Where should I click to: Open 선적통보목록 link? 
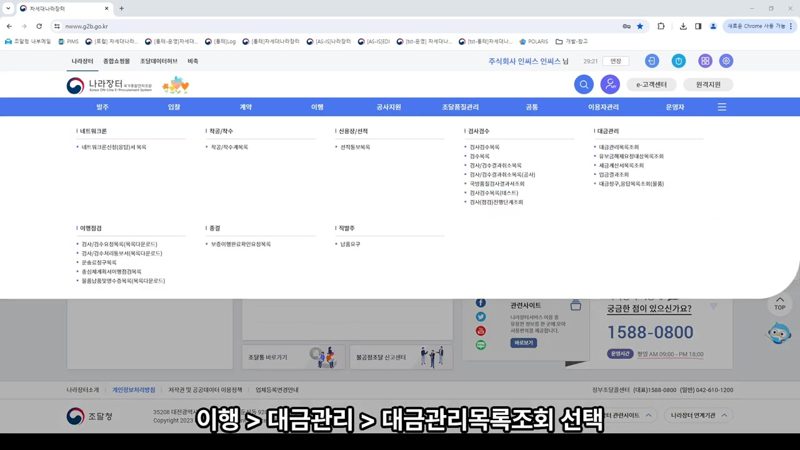tap(355, 147)
